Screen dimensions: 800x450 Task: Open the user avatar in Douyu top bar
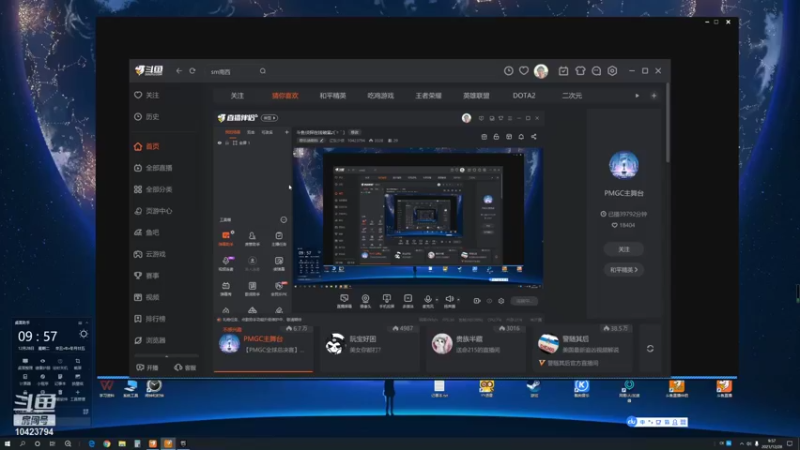tap(541, 71)
